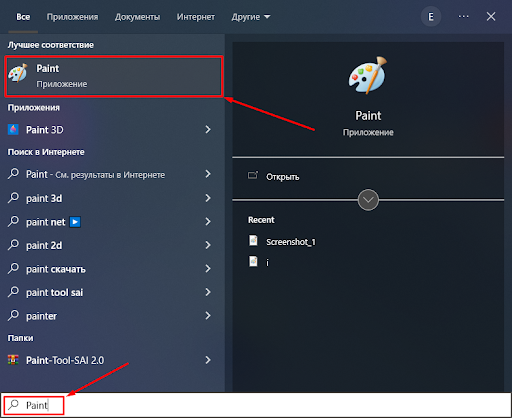The width and height of the screenshot is (512, 418).
Task: Open recent file named i
Action: tap(259, 262)
